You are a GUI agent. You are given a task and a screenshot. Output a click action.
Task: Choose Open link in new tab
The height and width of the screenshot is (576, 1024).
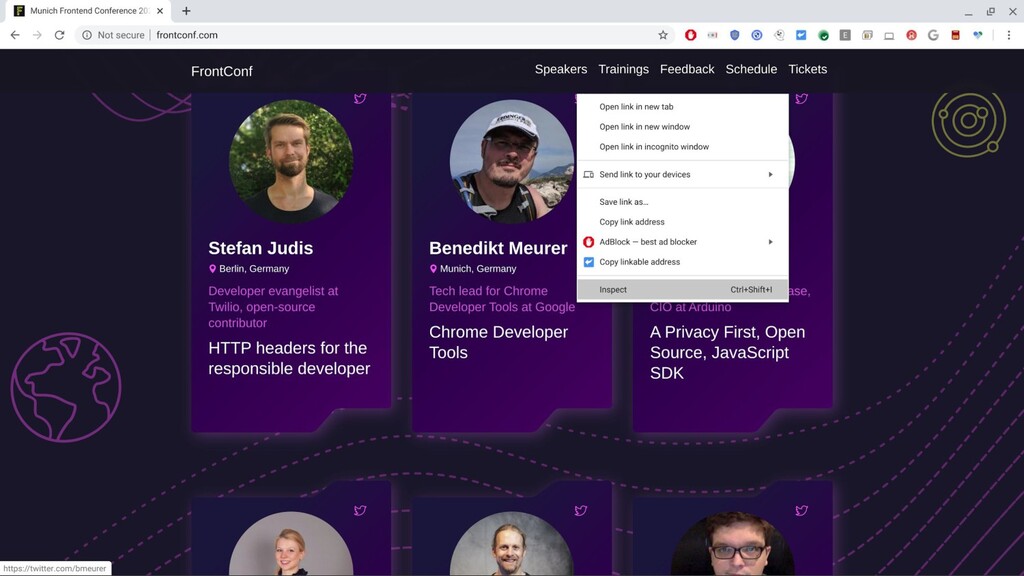coord(682,106)
